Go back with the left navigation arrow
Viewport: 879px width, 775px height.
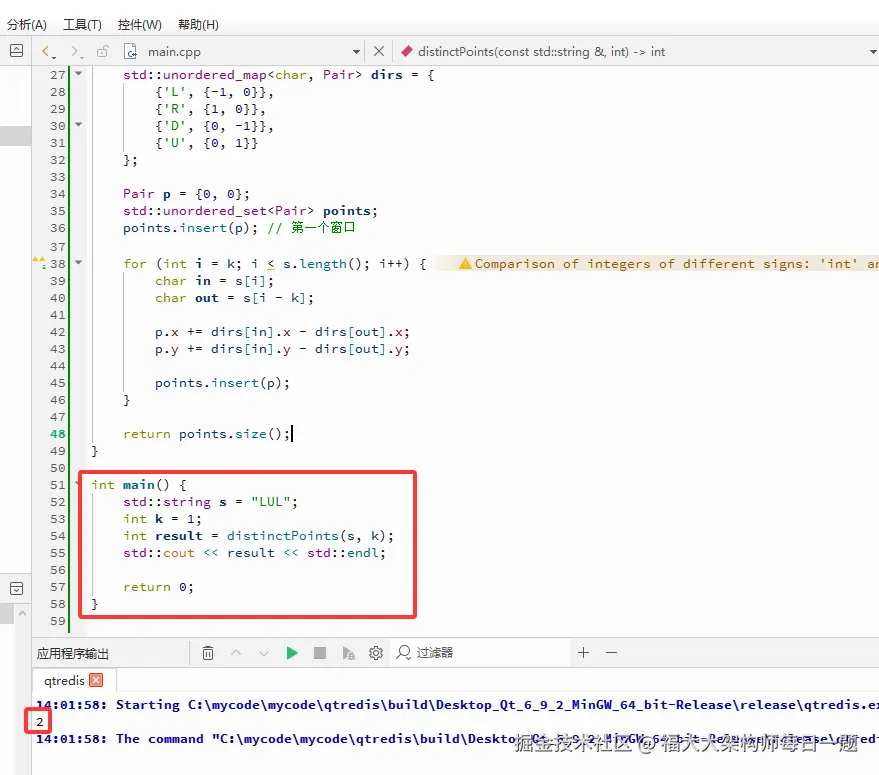tap(47, 52)
